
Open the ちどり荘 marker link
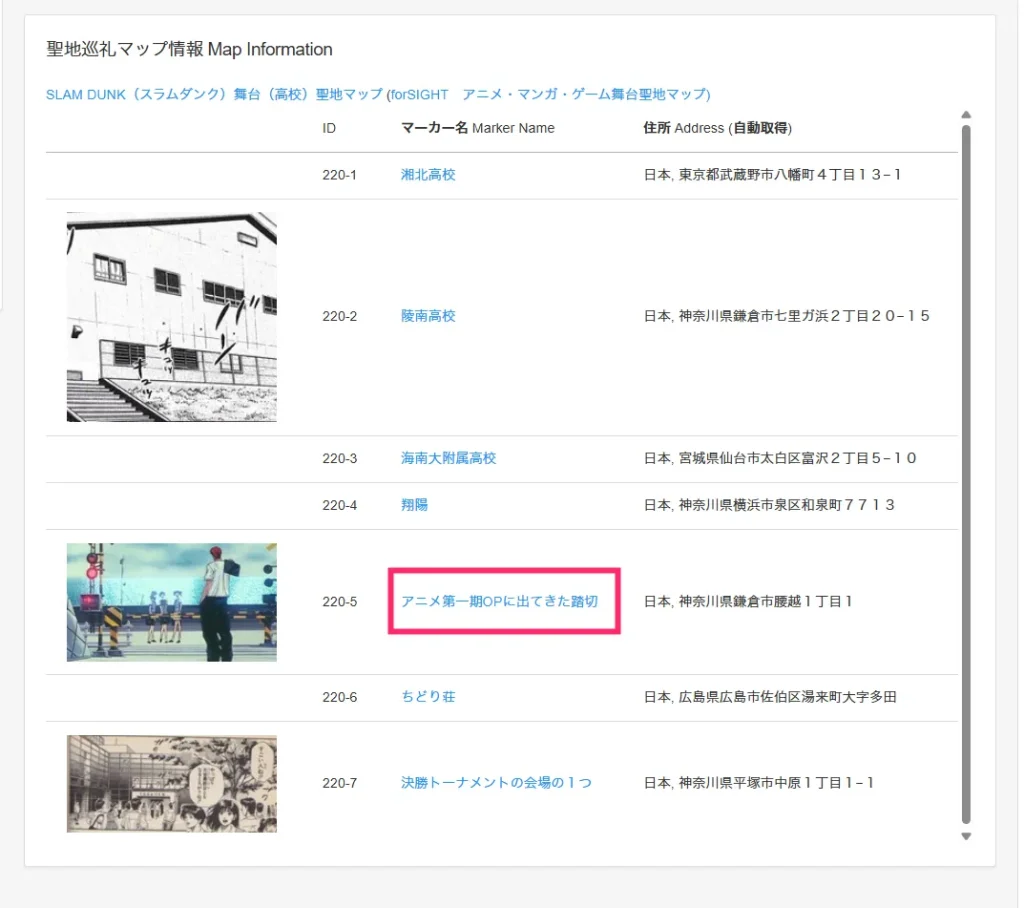click(428, 697)
